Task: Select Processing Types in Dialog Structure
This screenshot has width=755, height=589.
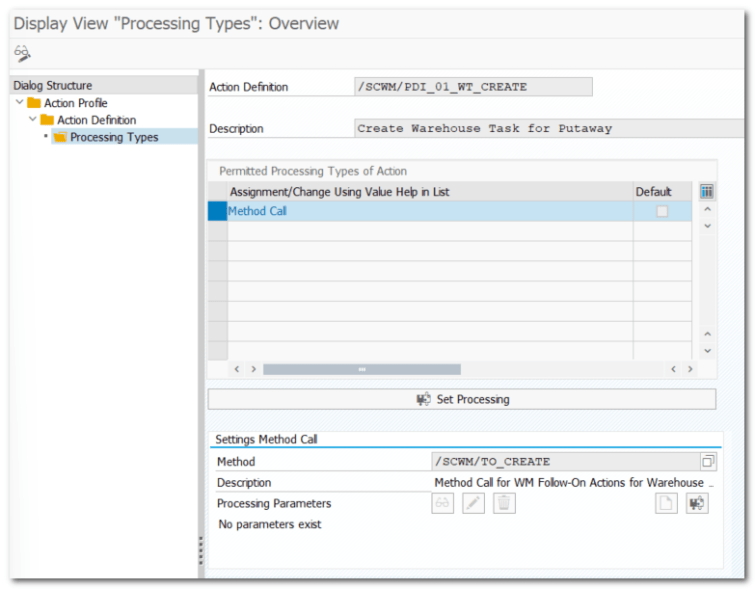Action: (114, 137)
